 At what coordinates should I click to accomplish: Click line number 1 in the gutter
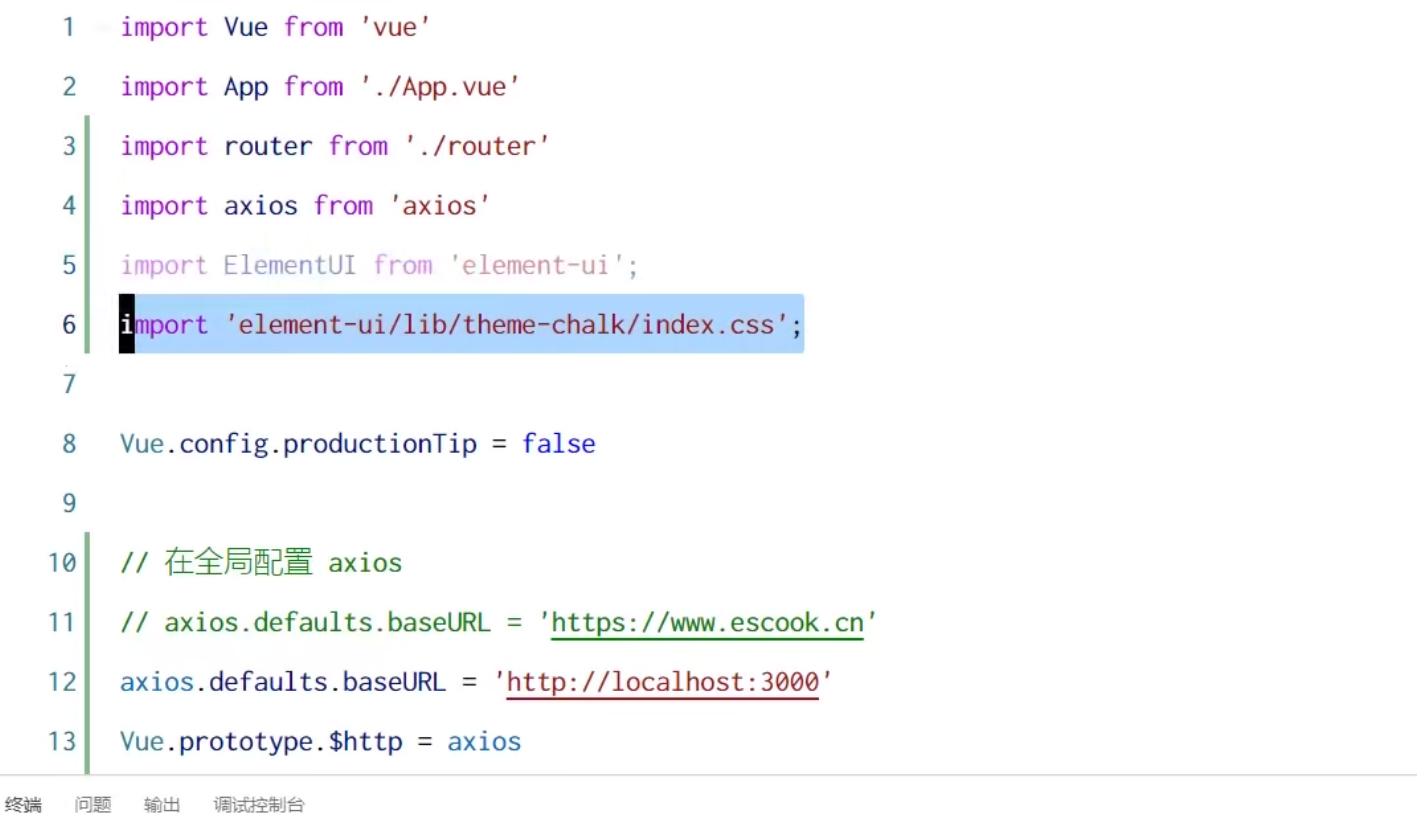(x=68, y=27)
